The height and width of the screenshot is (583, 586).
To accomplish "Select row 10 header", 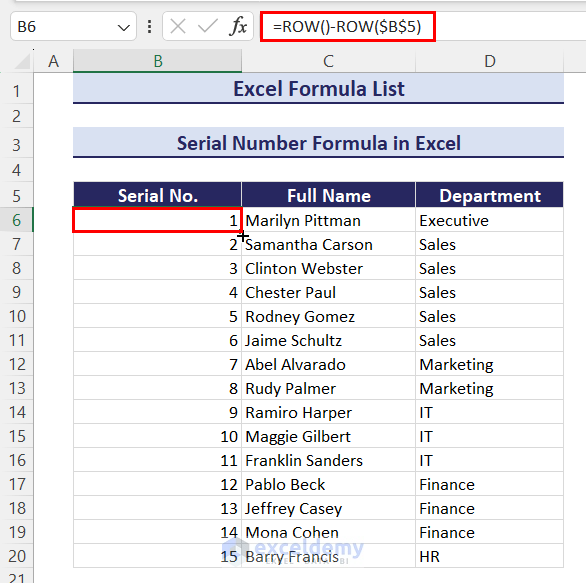I will pos(16,316).
